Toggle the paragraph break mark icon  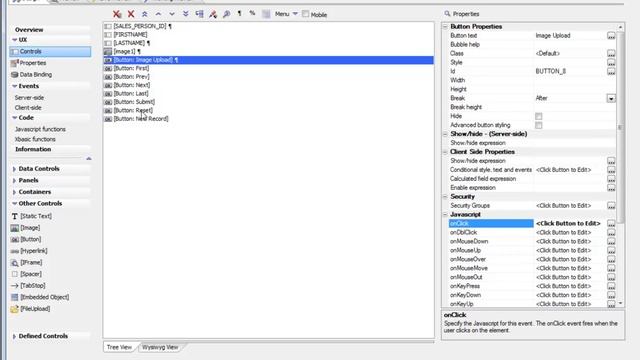tap(240, 14)
